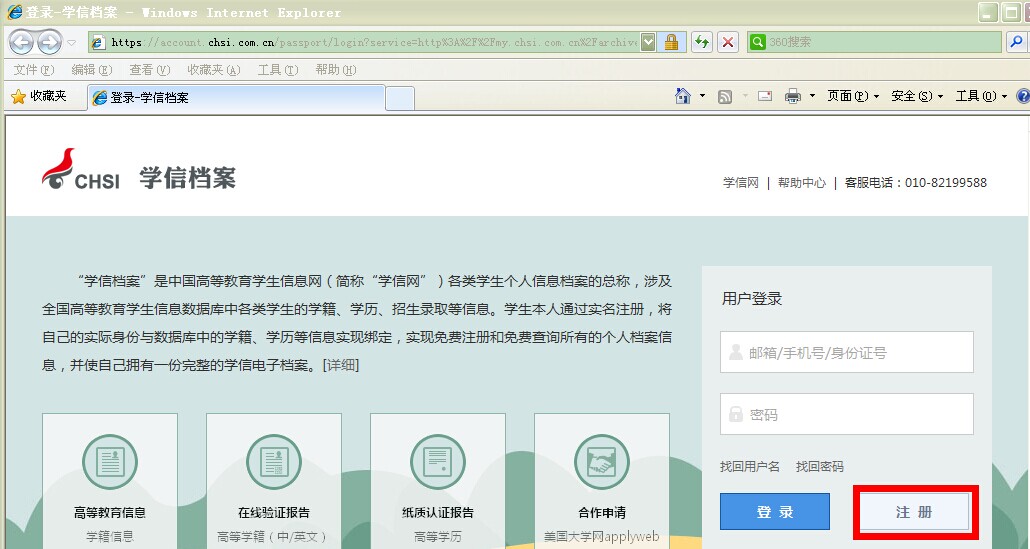
Task: Open the recent pages dropdown arrow
Action: pos(72,43)
